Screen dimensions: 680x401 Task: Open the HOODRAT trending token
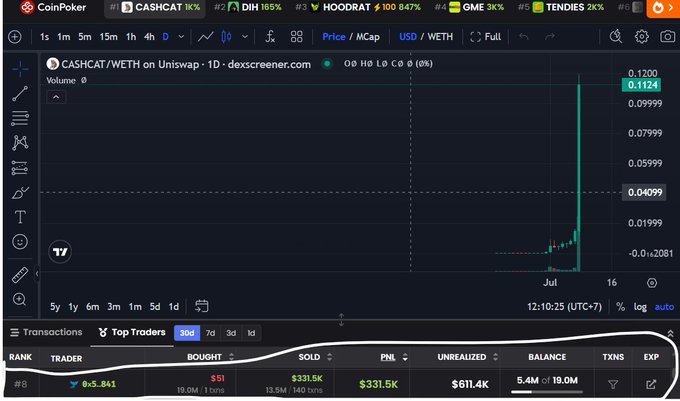point(358,7)
